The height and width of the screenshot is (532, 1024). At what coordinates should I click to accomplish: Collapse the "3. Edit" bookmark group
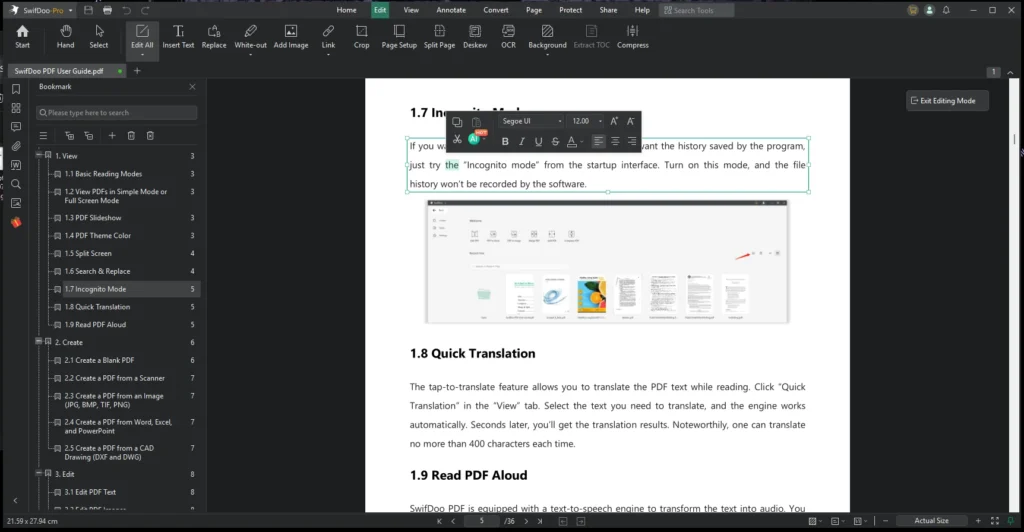(x=39, y=473)
